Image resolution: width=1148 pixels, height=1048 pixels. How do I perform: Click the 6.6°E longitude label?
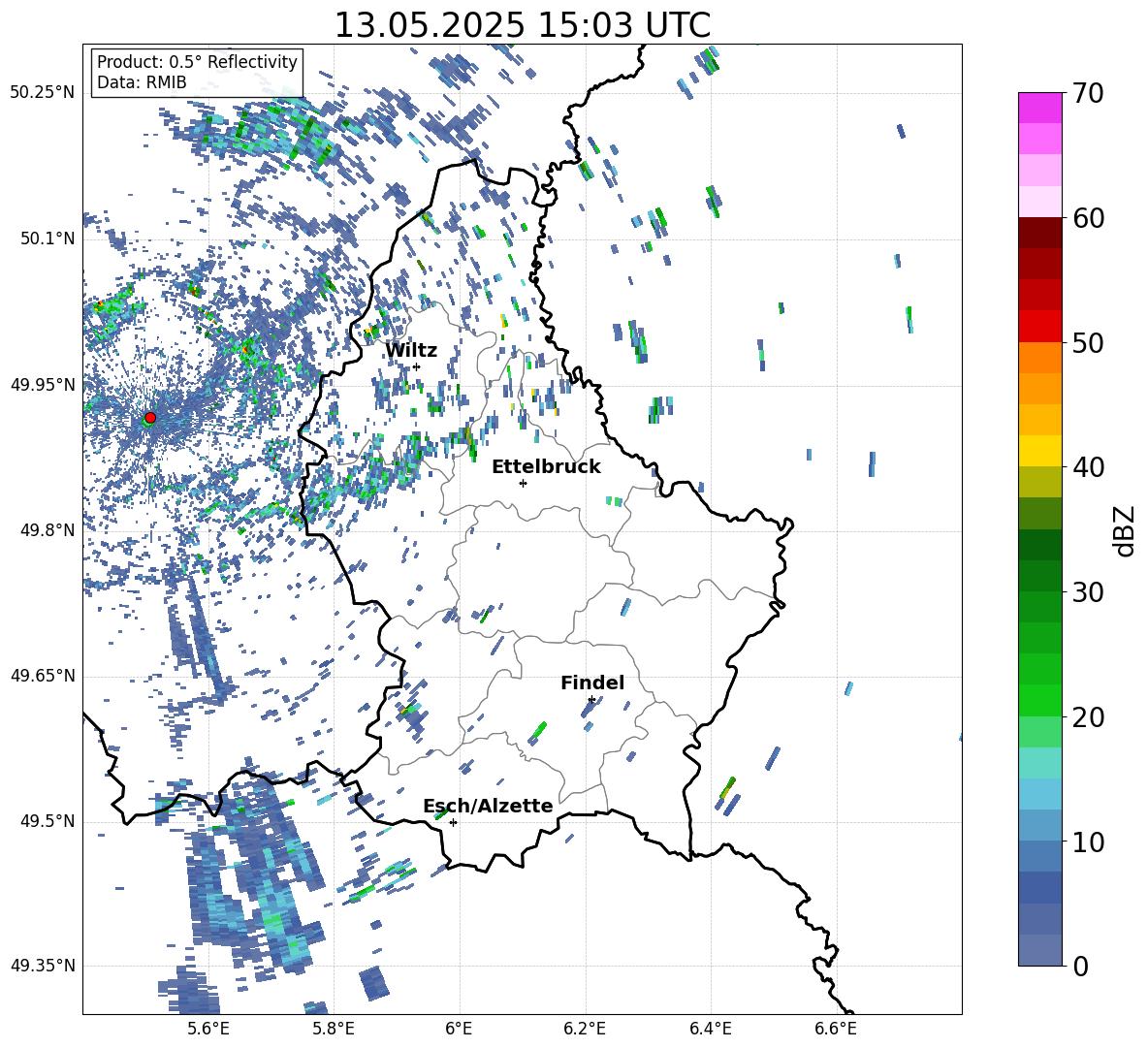(x=836, y=1030)
